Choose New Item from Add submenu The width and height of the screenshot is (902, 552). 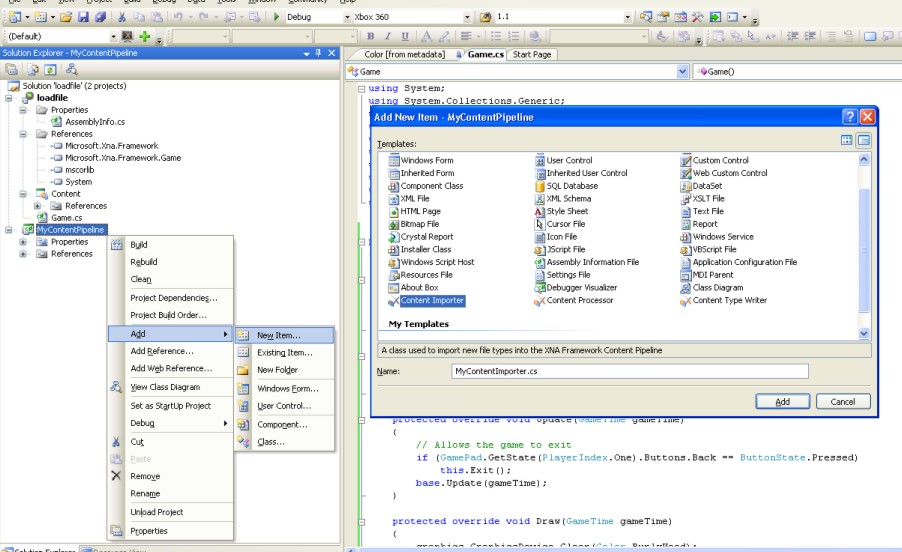[285, 335]
